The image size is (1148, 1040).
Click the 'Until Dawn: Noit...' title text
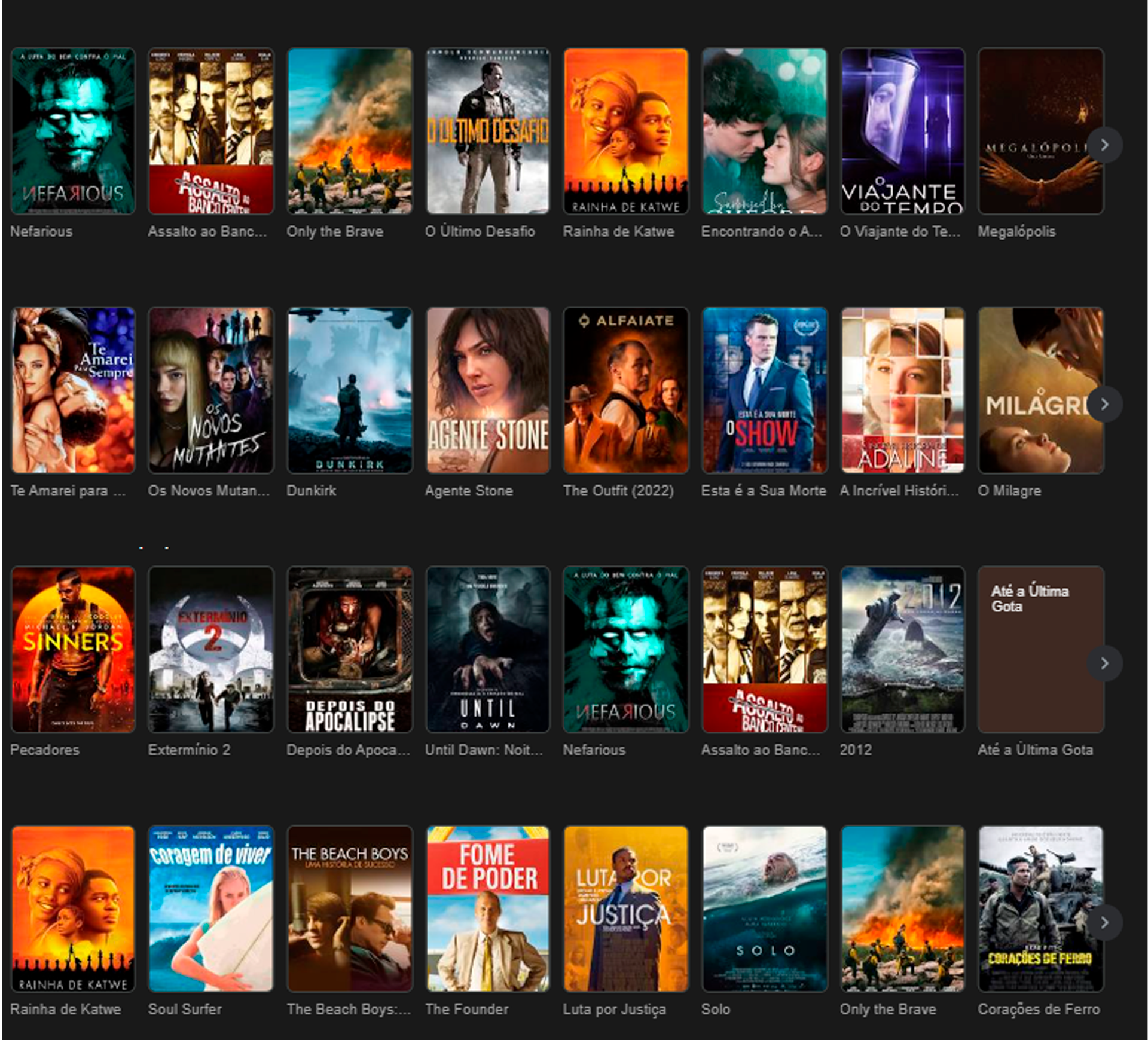(x=484, y=750)
